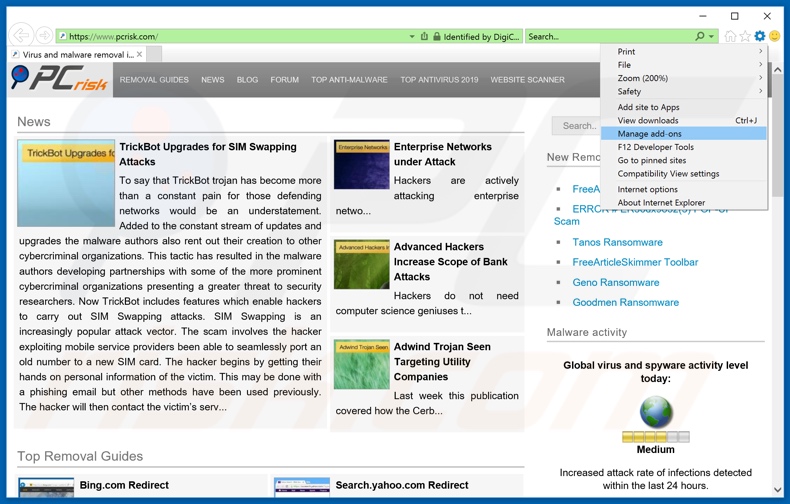Open Tanos Ransomware link
Screen dimensions: 790x504
pyautogui.click(x=617, y=242)
